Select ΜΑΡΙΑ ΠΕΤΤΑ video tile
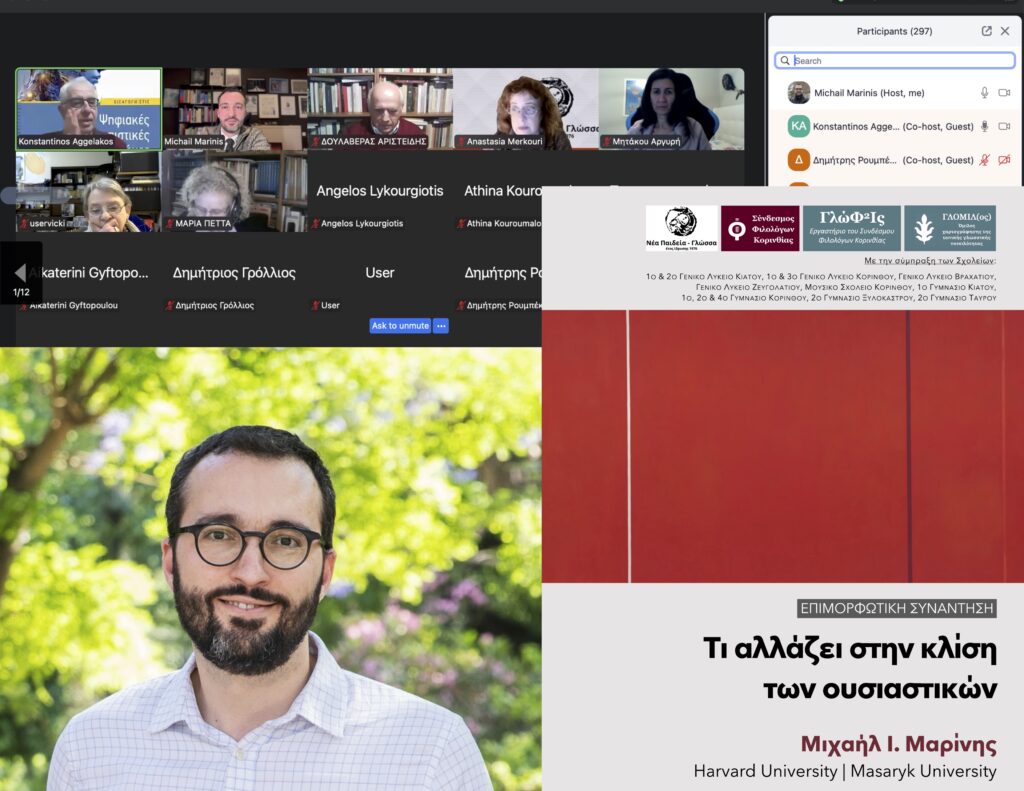Viewport: 1024px width, 791px height. pos(234,190)
